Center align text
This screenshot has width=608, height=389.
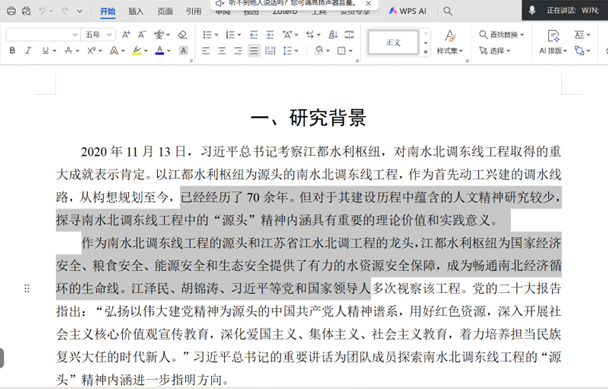(222, 51)
